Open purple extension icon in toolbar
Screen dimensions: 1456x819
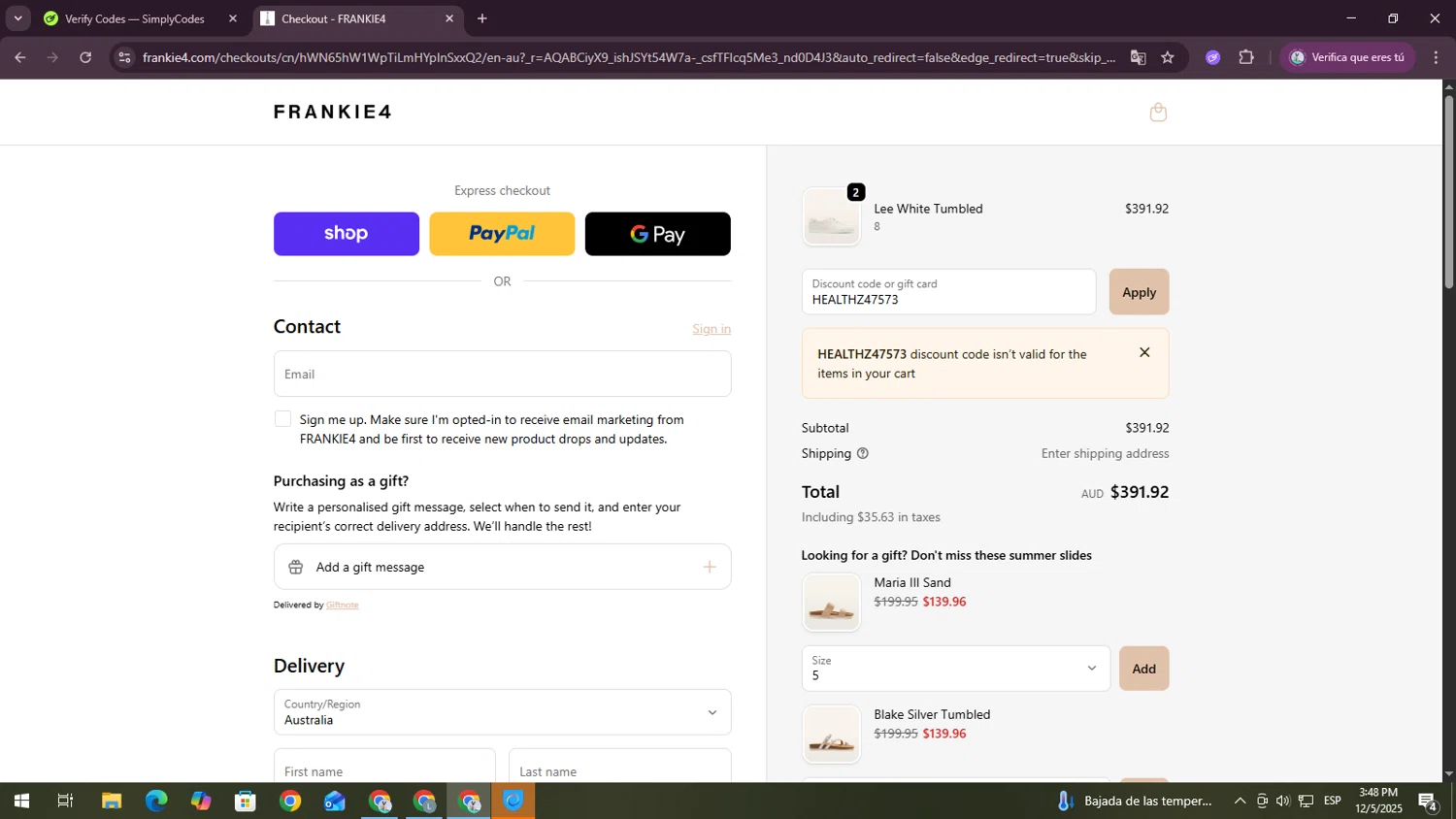(x=1212, y=57)
